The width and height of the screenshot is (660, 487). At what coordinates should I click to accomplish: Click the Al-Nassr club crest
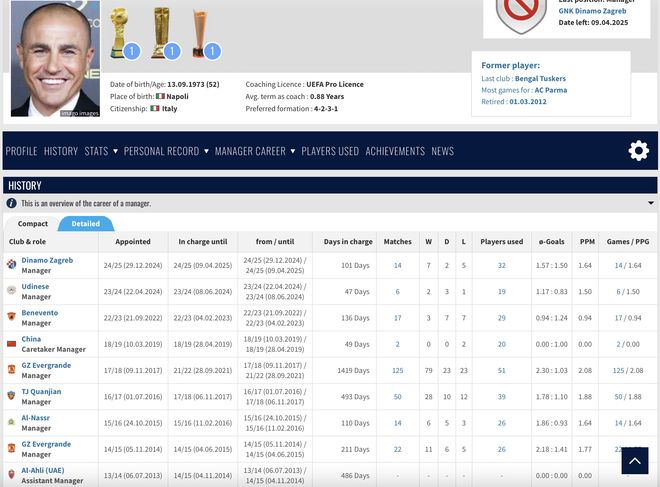click(x=11, y=422)
